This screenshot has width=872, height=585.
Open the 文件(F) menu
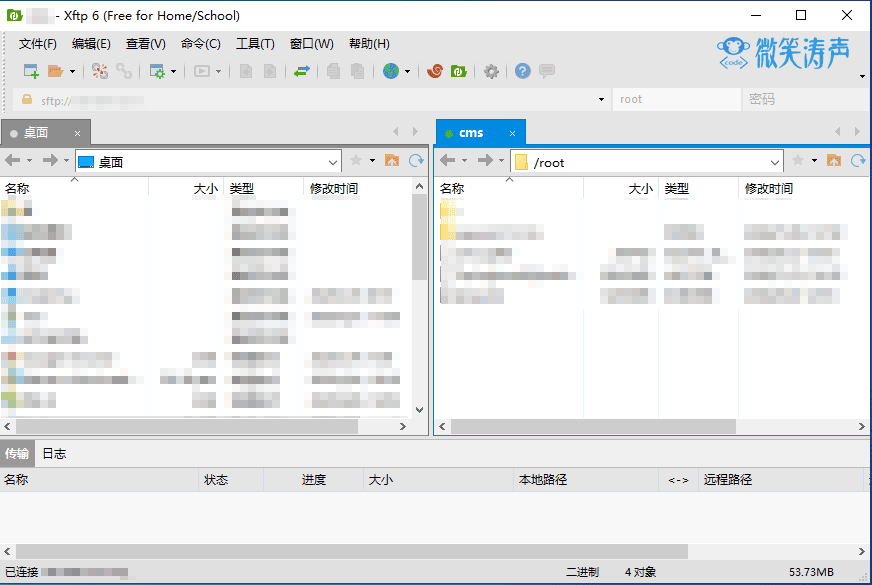pos(37,44)
